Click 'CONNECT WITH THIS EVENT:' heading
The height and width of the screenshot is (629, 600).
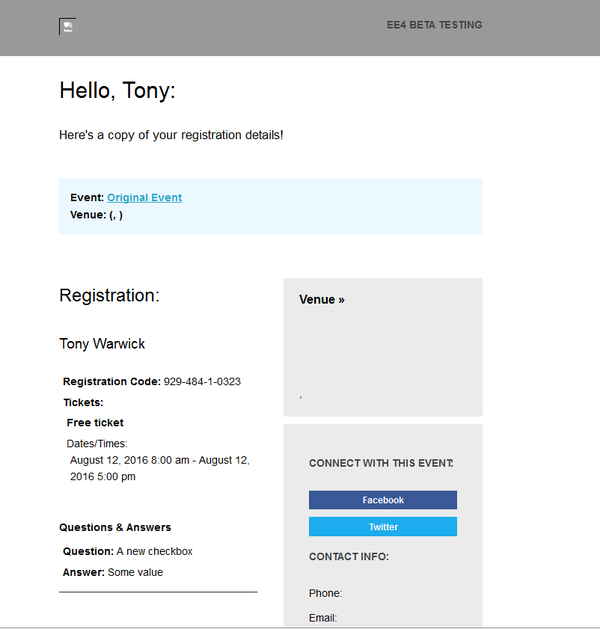(x=381, y=463)
